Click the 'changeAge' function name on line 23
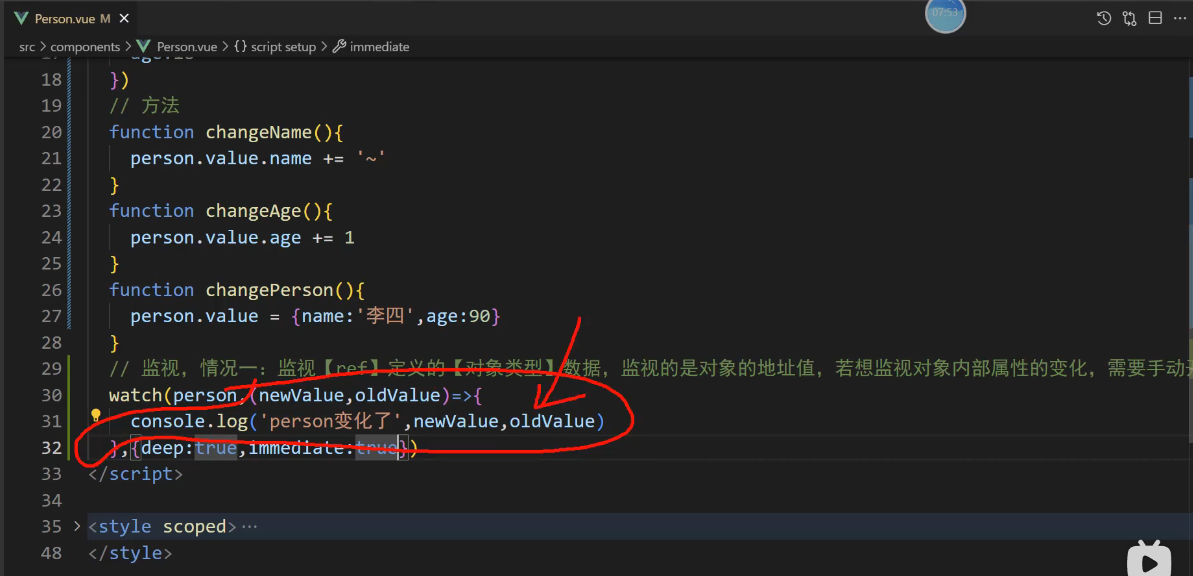 click(x=253, y=211)
